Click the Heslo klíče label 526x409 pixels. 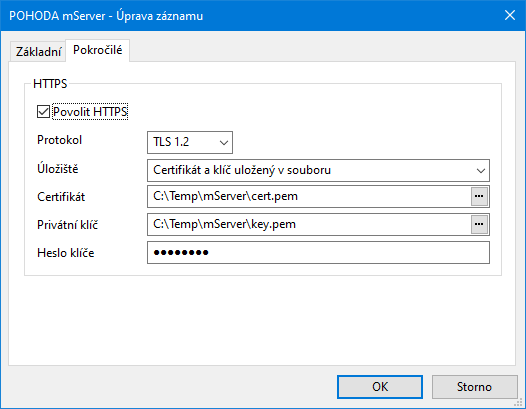tap(66, 253)
